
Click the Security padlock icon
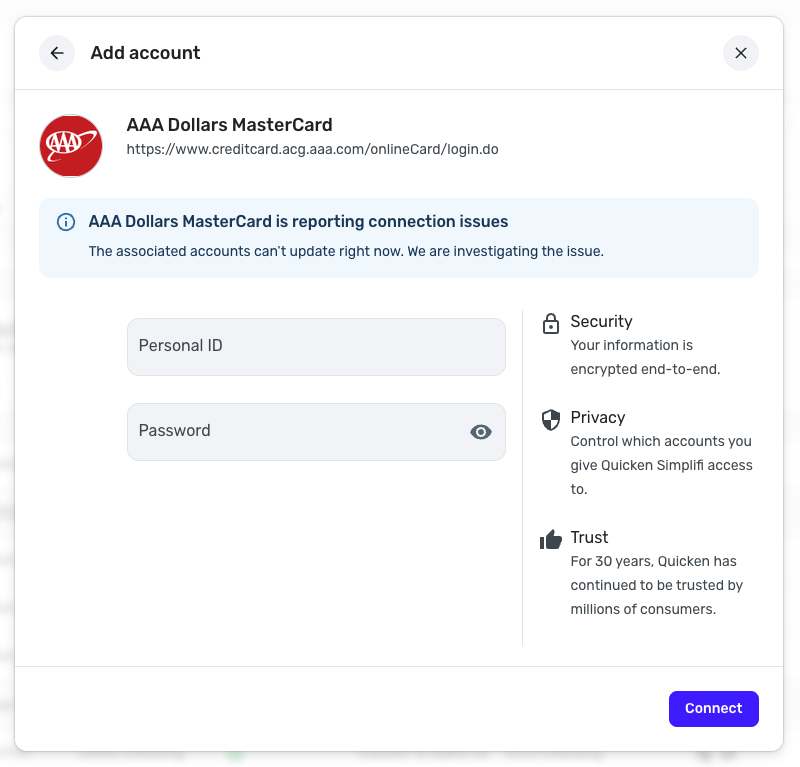[x=550, y=323]
